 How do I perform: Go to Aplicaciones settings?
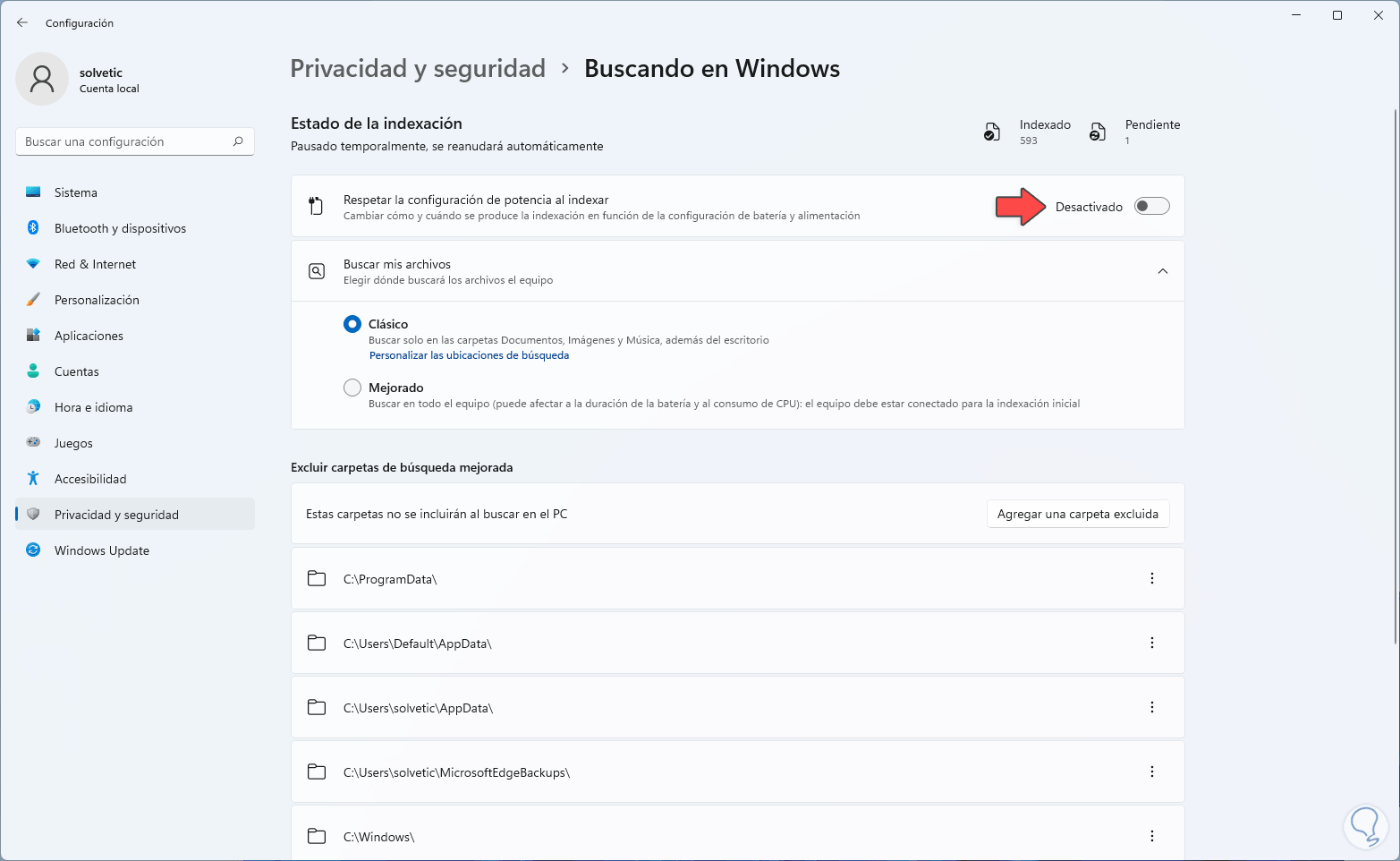(89, 336)
